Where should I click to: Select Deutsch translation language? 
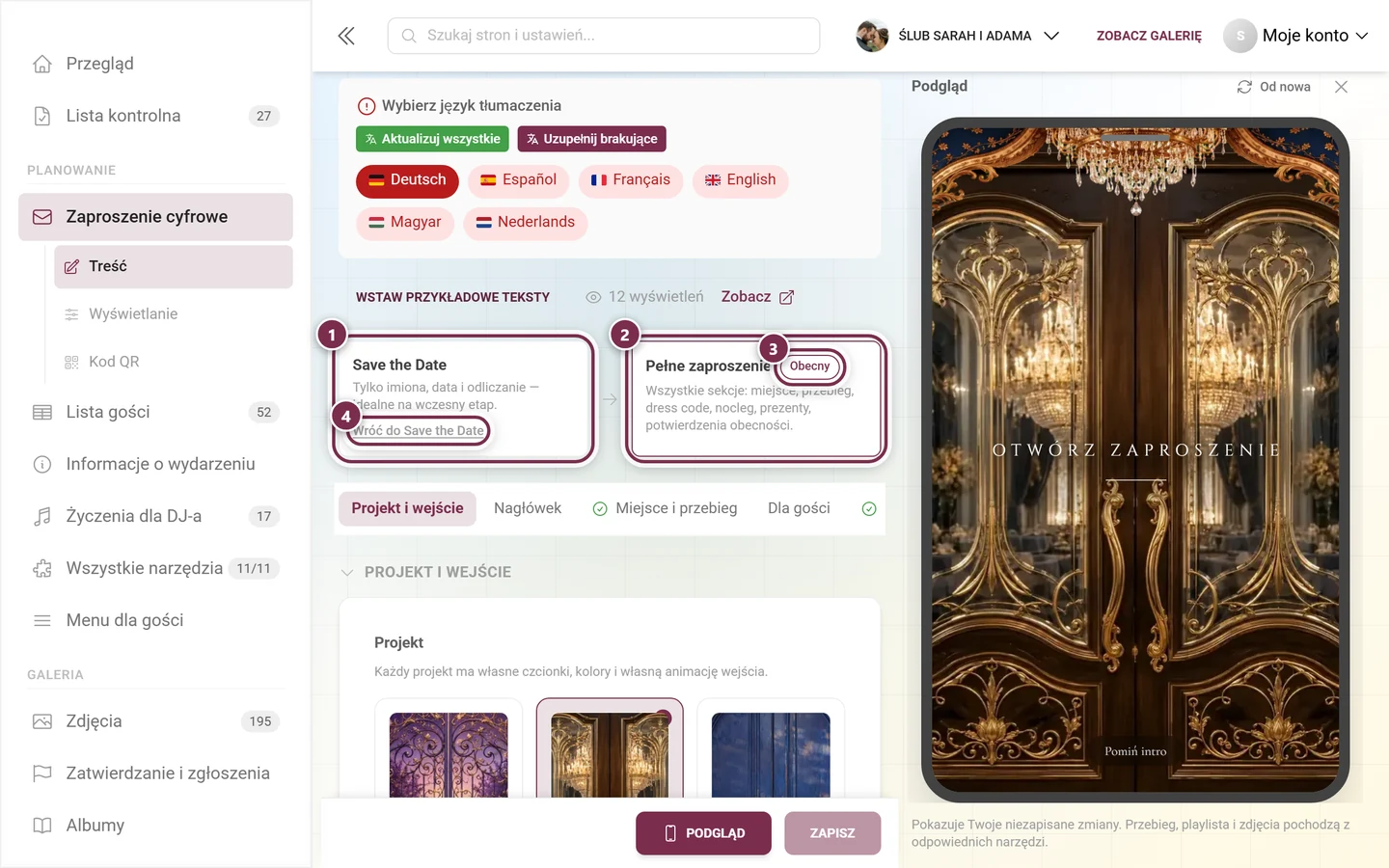pyautogui.click(x=407, y=180)
